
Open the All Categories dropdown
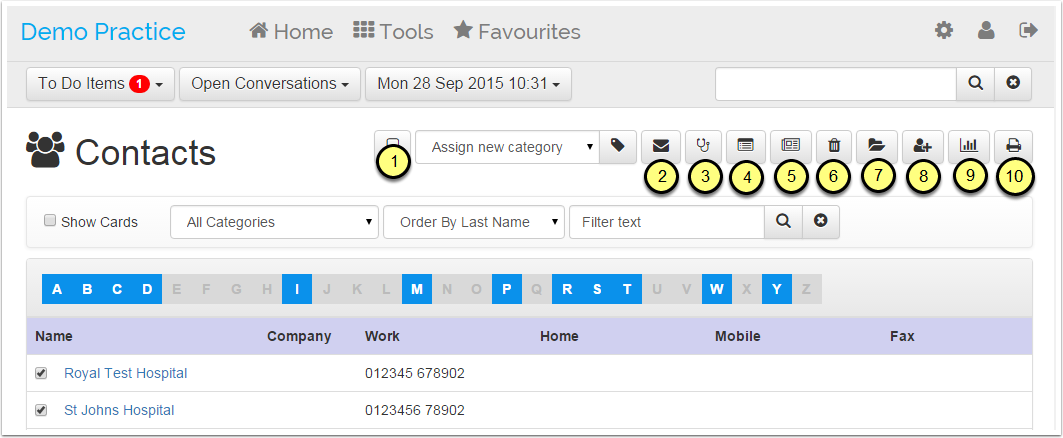coord(274,222)
